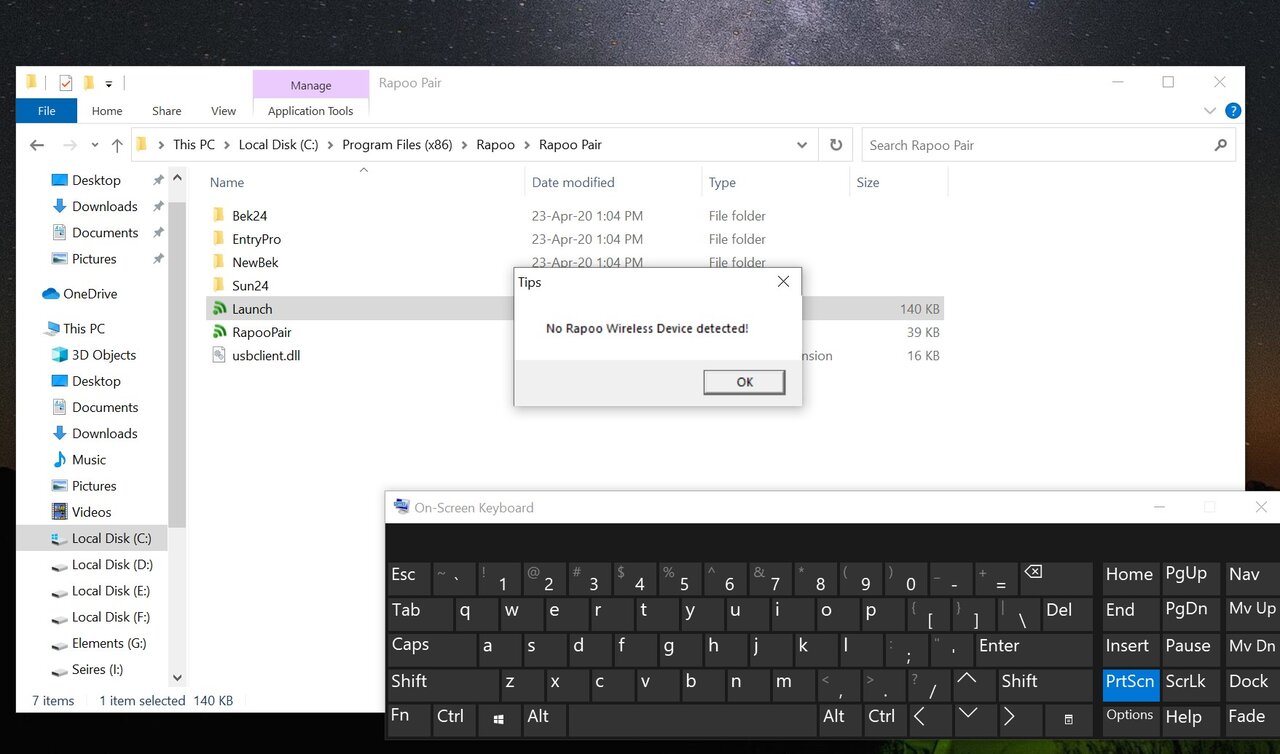Image resolution: width=1280 pixels, height=754 pixels.
Task: Open 3D Objects in navigation pane
Action: [104, 355]
